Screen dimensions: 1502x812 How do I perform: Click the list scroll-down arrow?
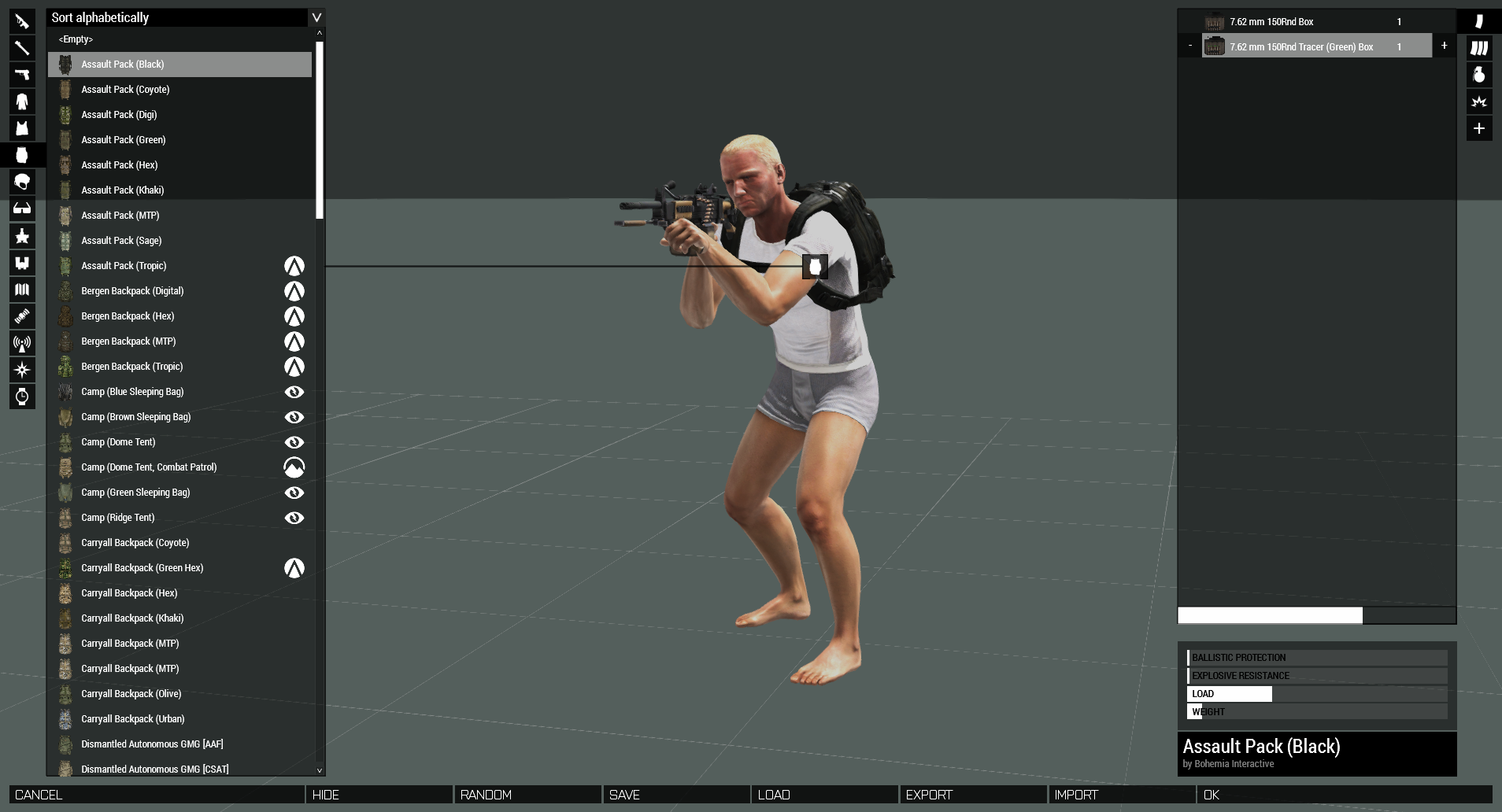pyautogui.click(x=320, y=771)
